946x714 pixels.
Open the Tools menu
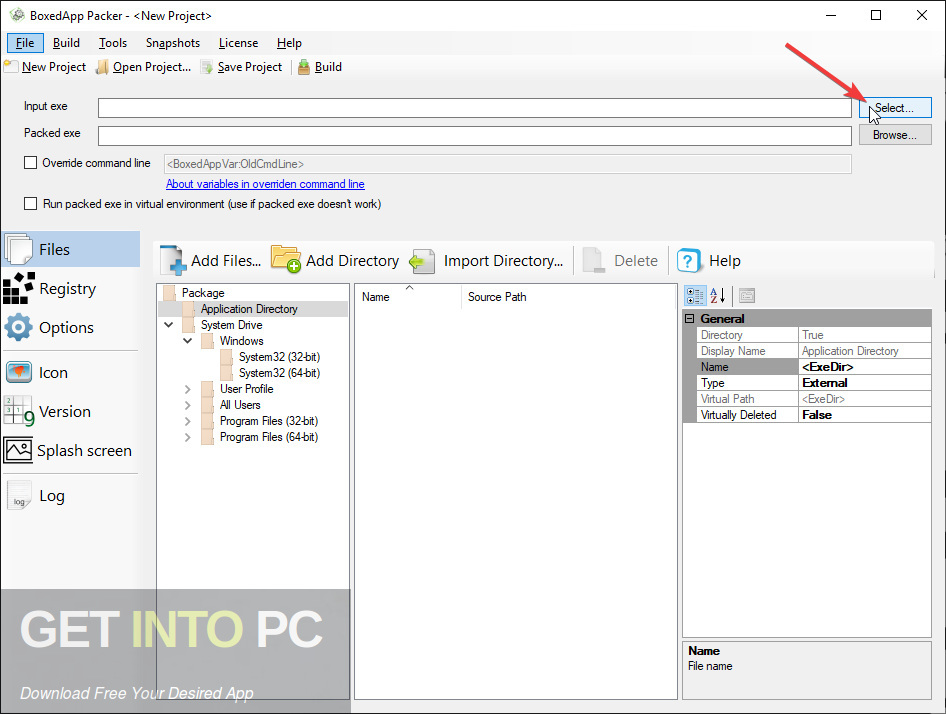113,43
